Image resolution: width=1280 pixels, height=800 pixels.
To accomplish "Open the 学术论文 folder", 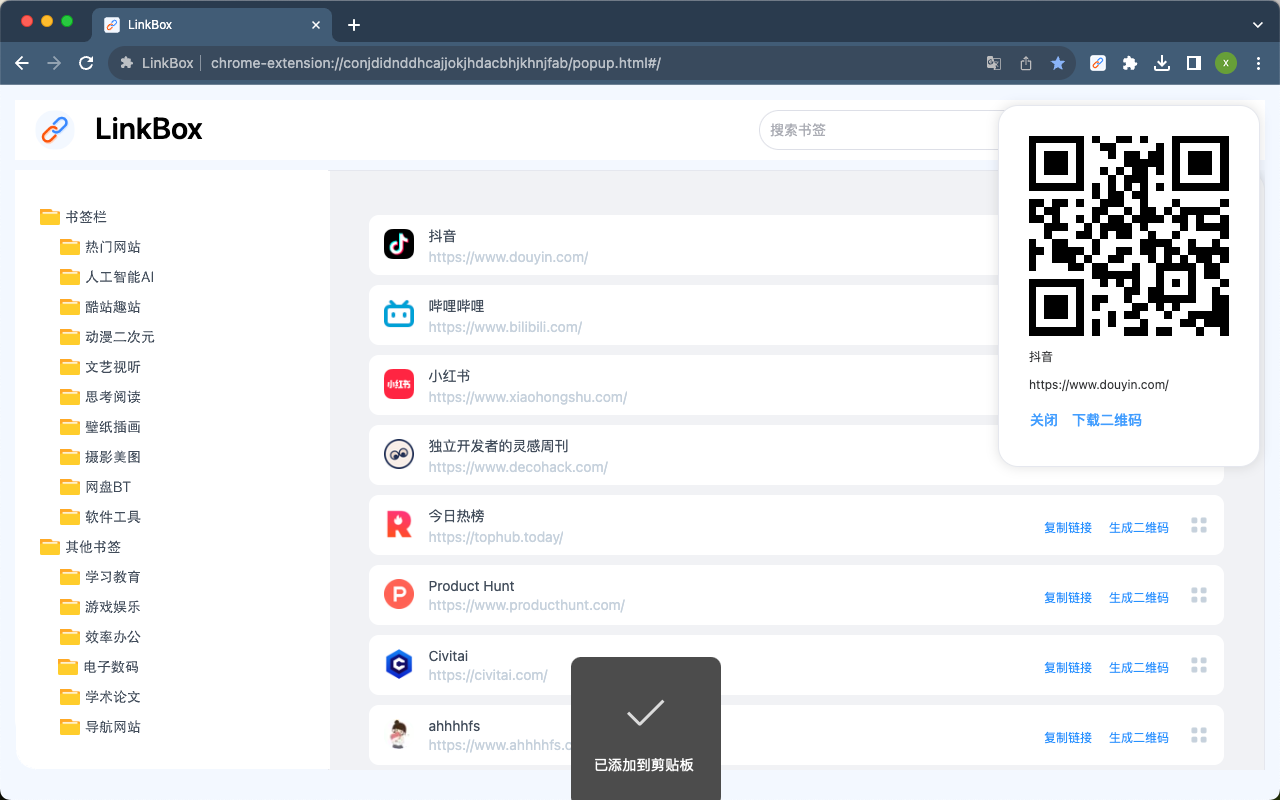I will pos(100,696).
